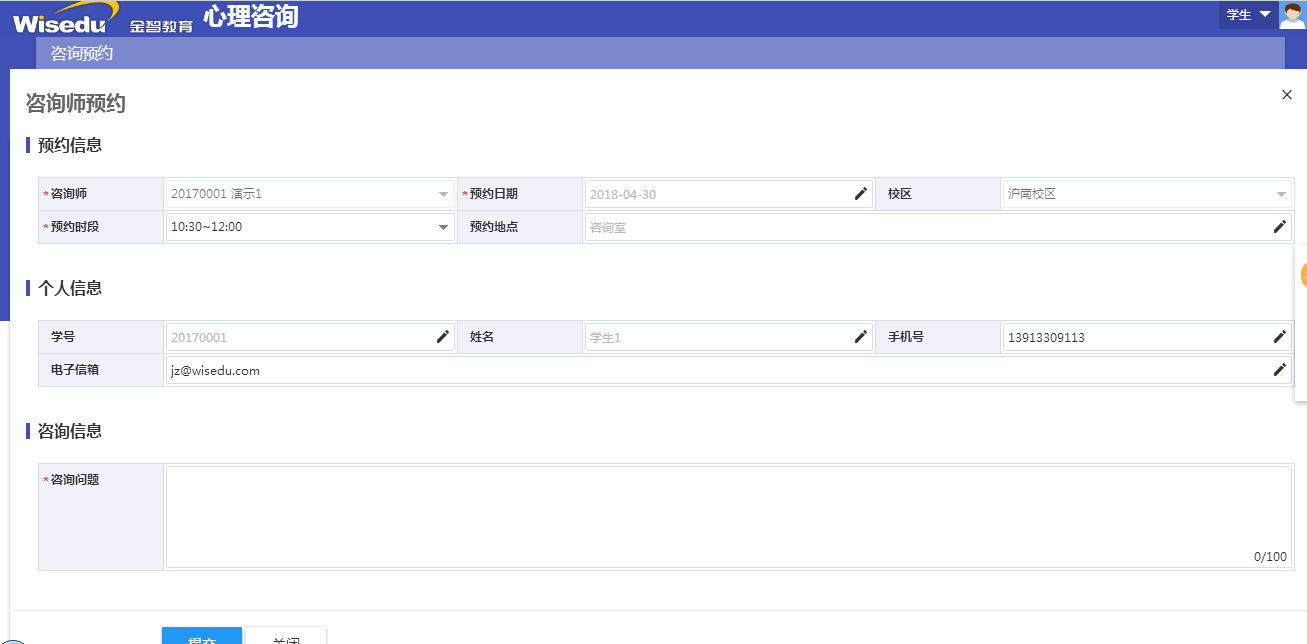Focus the 电子信箱 field jz@wisedu.com
This screenshot has width=1307, height=644.
pyautogui.click(x=729, y=370)
